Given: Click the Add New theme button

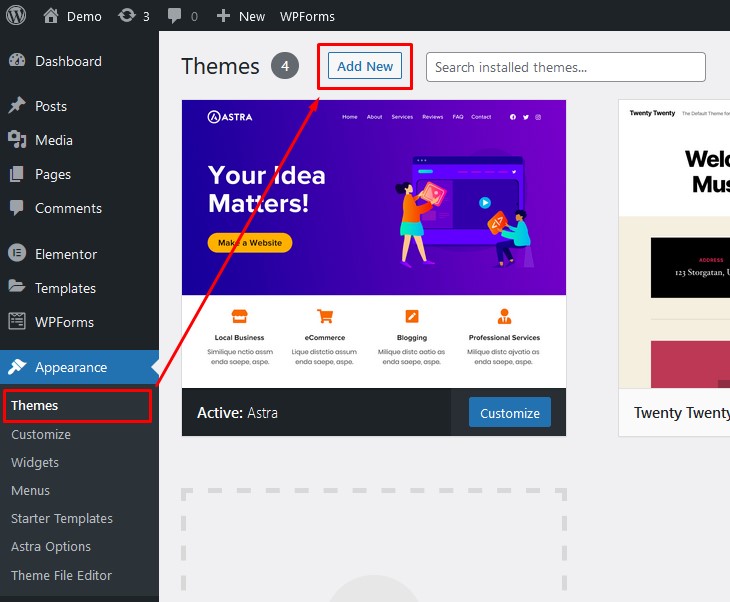Looking at the screenshot, I should click(x=365, y=66).
